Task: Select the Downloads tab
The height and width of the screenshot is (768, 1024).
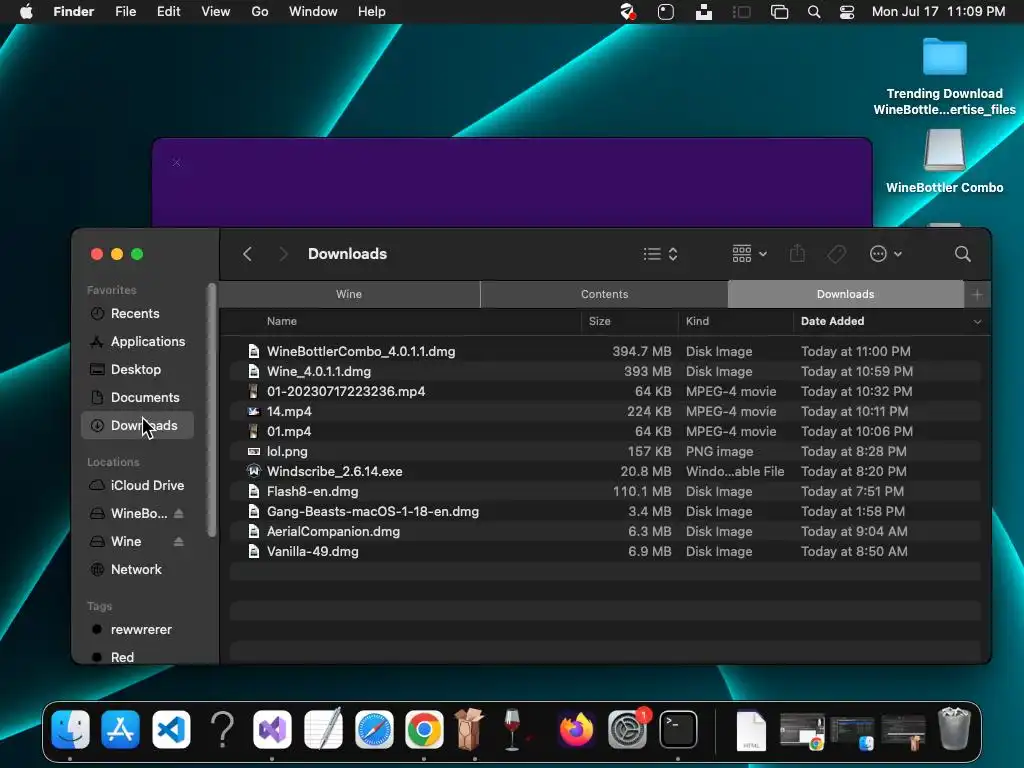Action: coord(846,295)
